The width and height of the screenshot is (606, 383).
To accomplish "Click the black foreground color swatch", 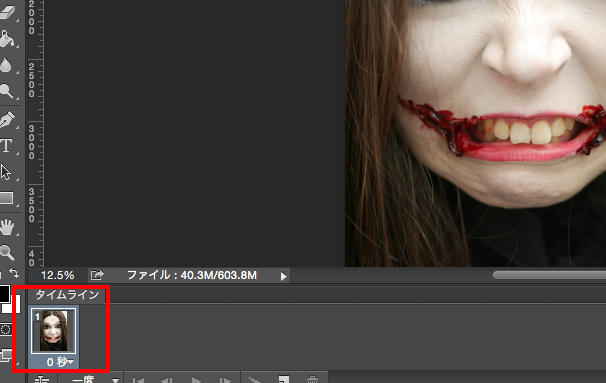I will point(4,294).
